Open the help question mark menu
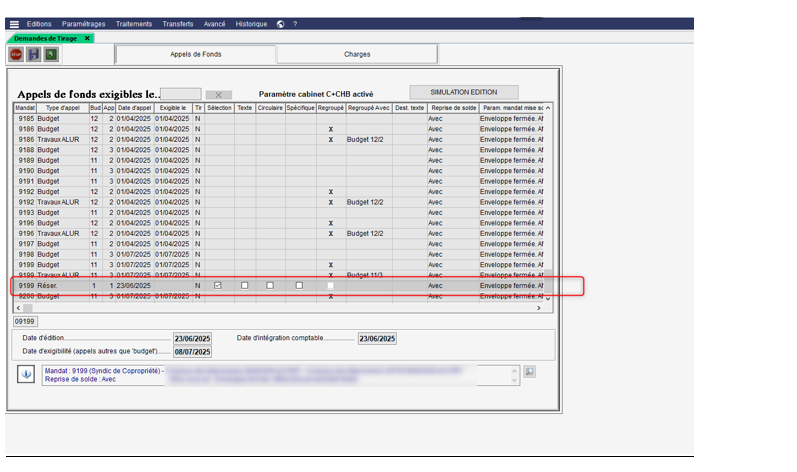Viewport: 797px width, 472px height. pyautogui.click(x=295, y=23)
